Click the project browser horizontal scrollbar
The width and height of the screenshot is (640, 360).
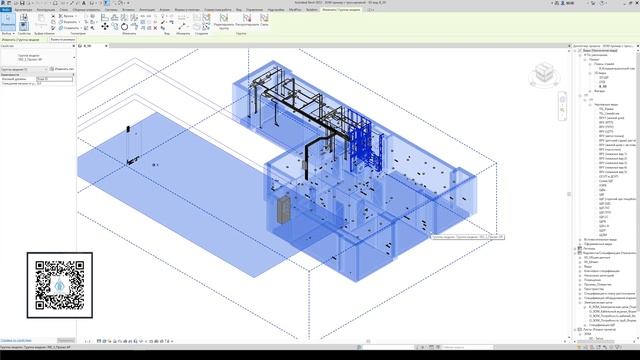tap(596, 341)
